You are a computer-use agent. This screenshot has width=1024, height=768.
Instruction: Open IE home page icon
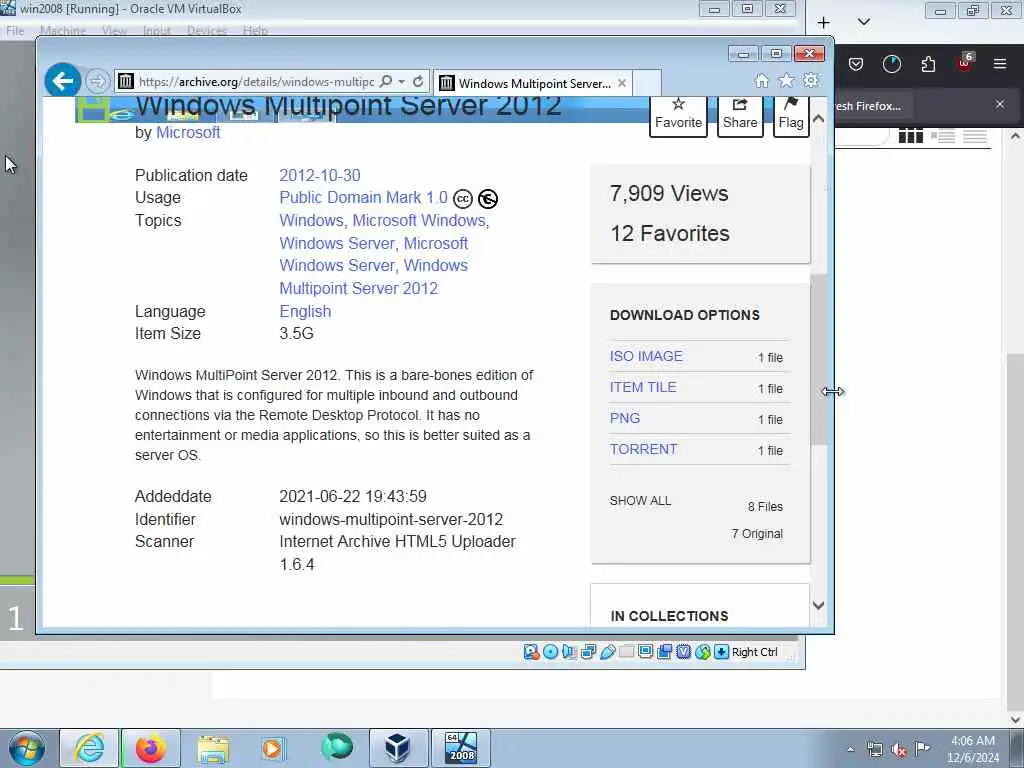tap(761, 81)
